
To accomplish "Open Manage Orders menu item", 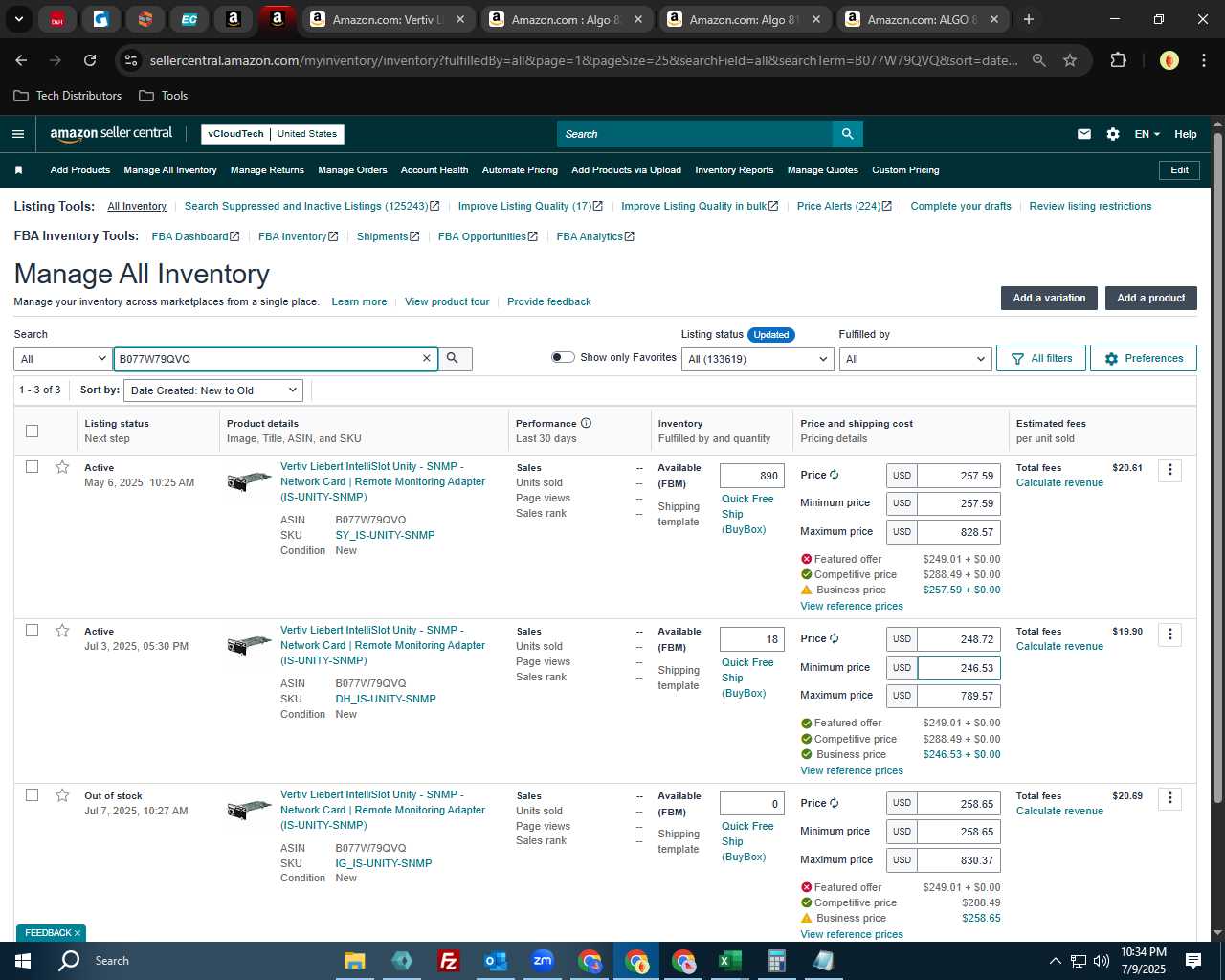I will click(x=352, y=170).
